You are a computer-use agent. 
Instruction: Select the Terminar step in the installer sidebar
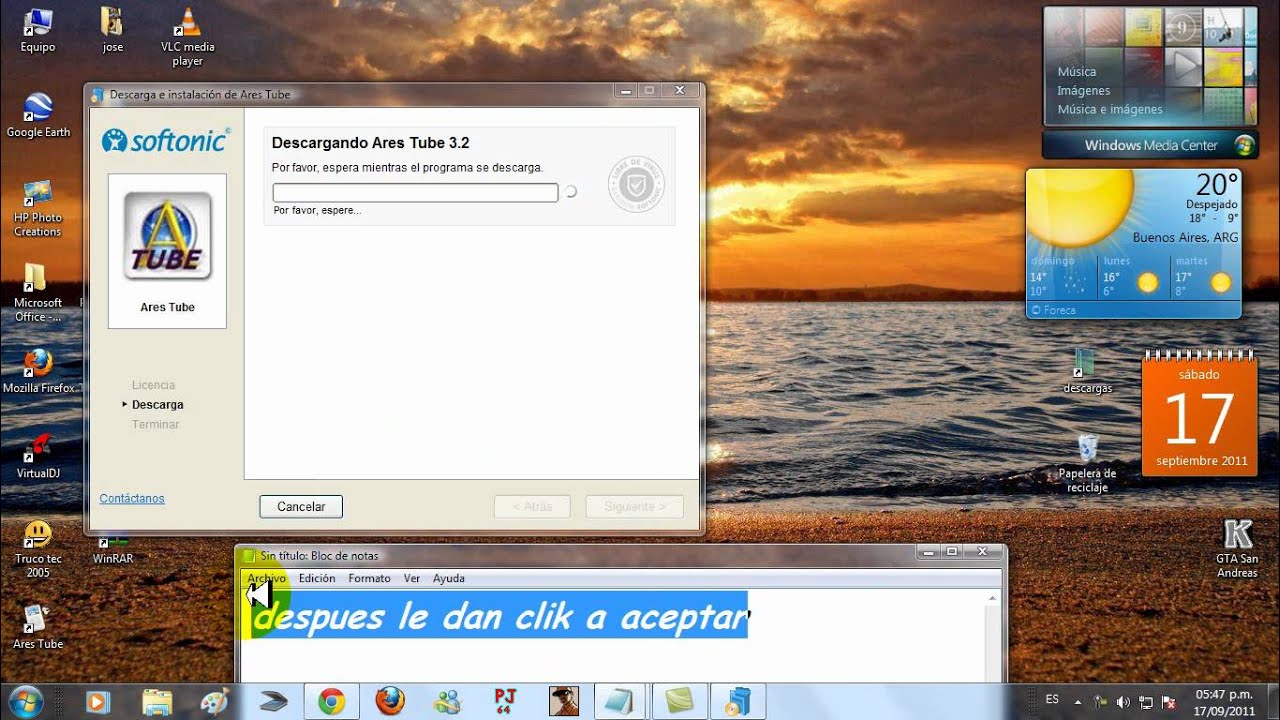pos(156,425)
